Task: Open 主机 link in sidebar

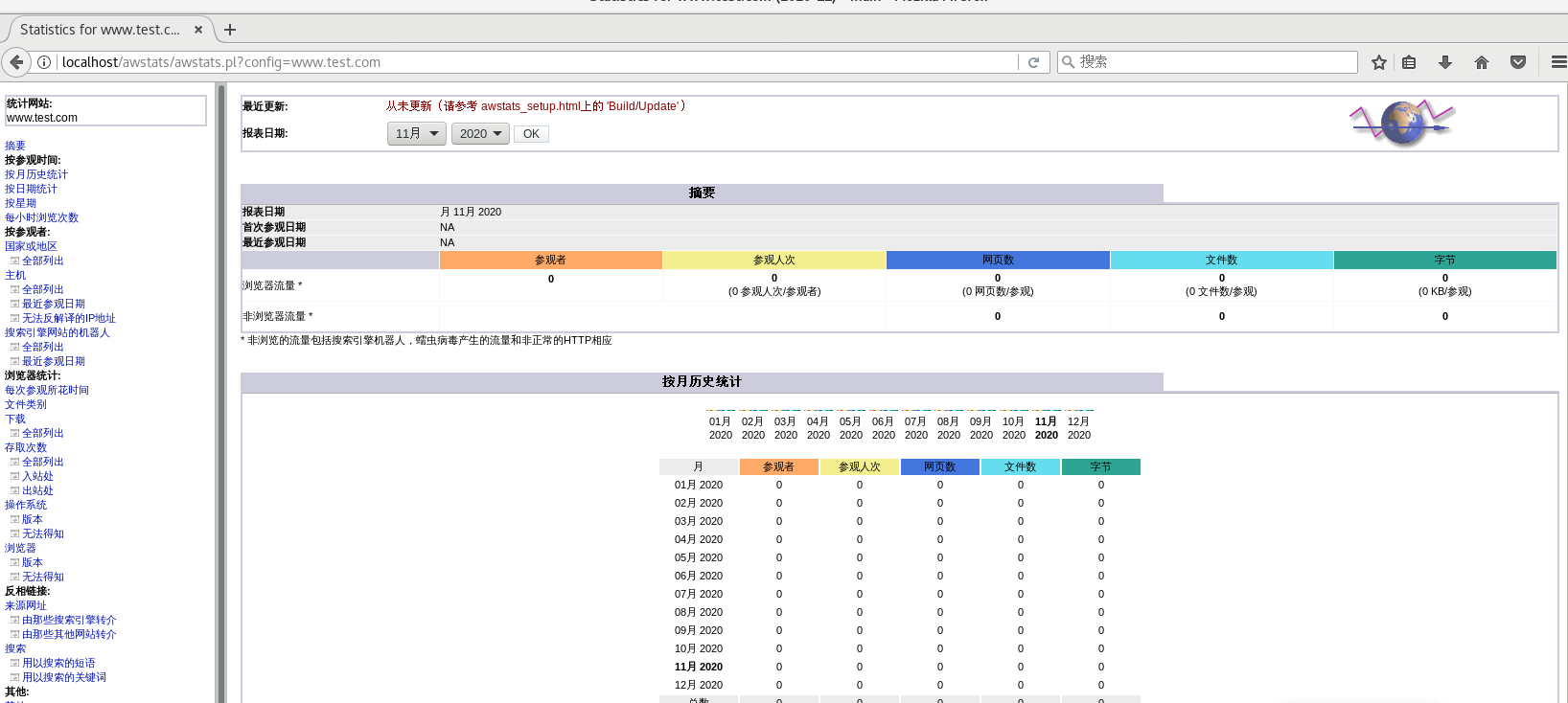Action: 15,275
